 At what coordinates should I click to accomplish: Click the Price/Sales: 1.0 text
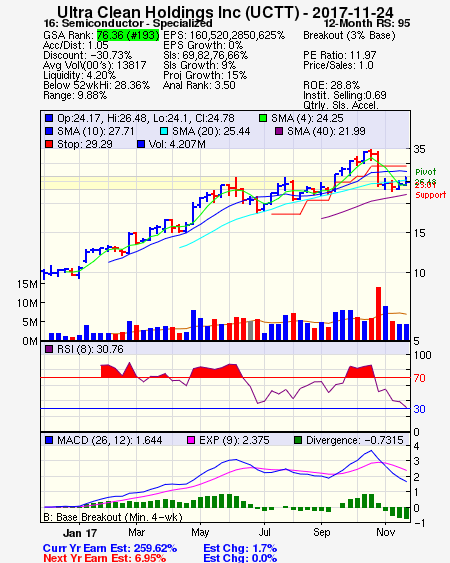[338, 65]
